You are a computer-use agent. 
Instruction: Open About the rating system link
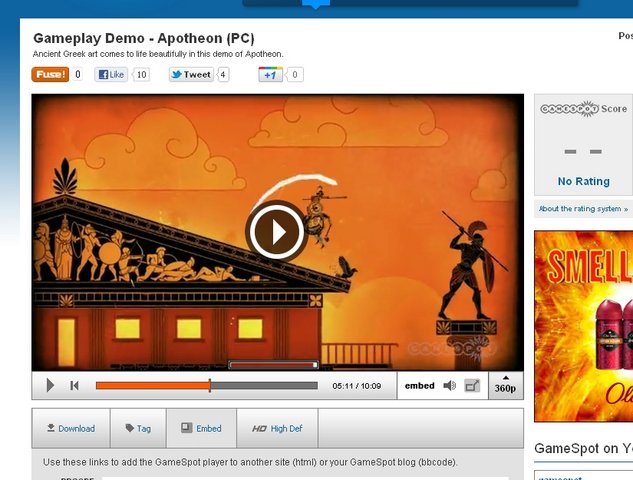(583, 209)
